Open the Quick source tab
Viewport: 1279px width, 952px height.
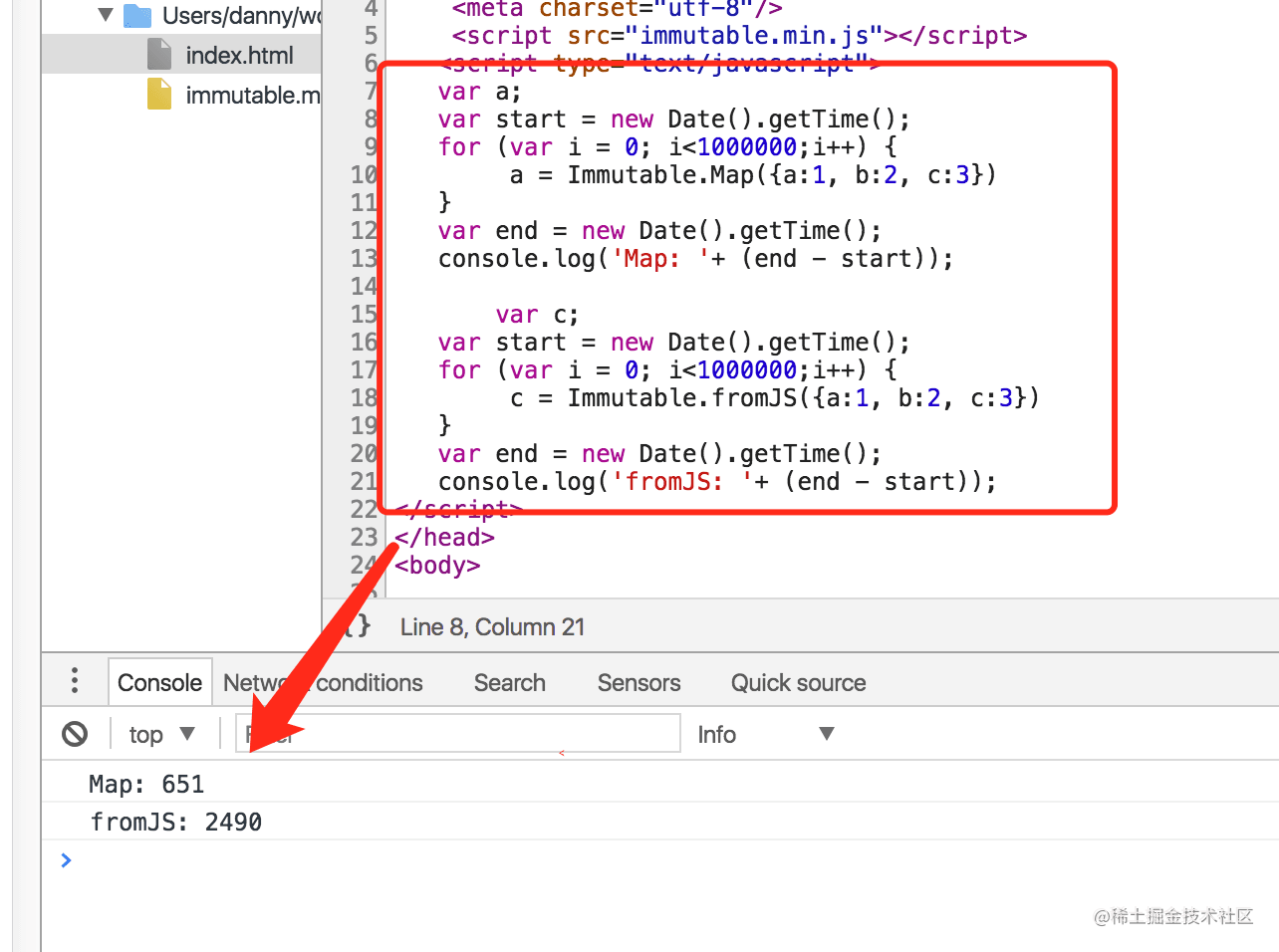(x=798, y=683)
